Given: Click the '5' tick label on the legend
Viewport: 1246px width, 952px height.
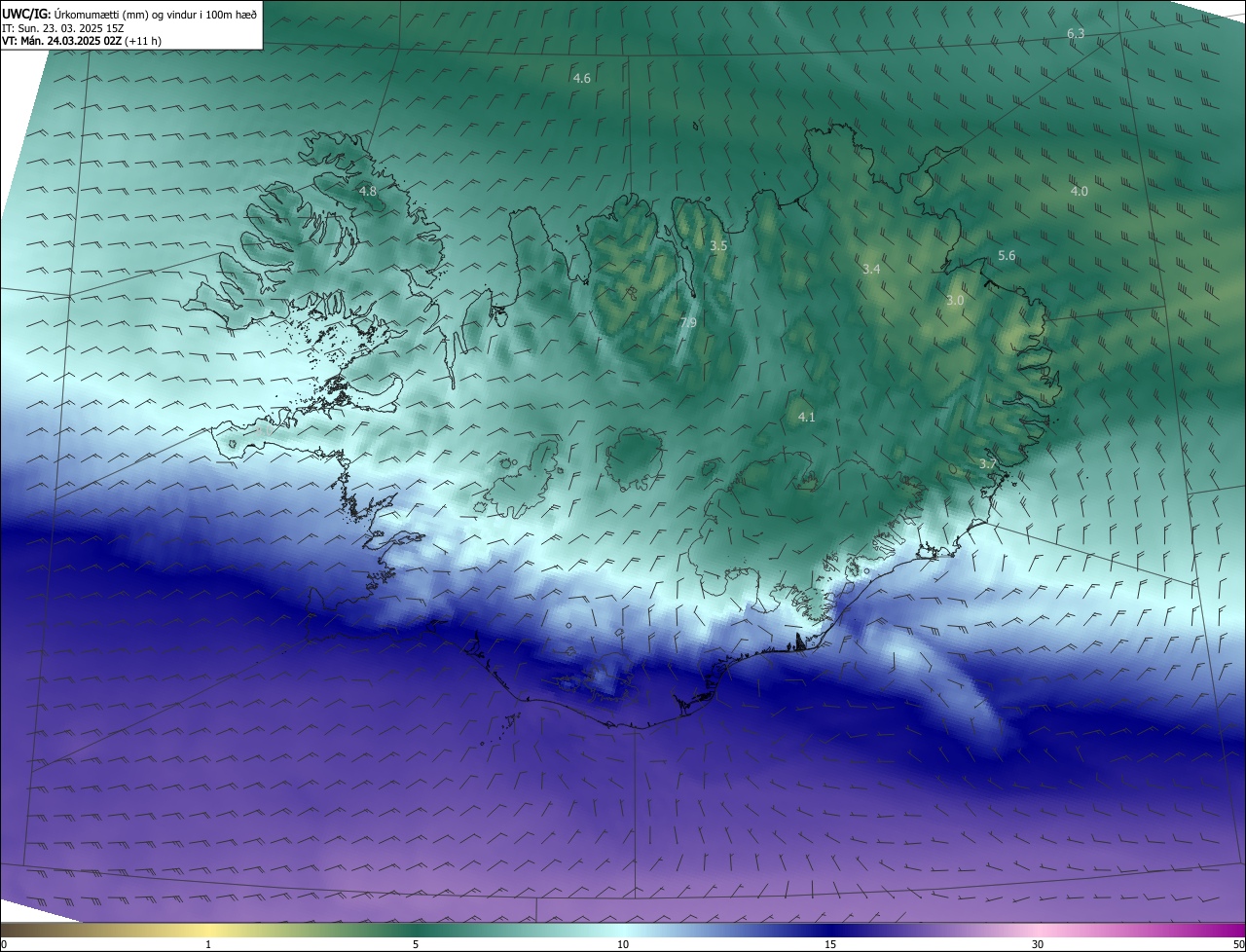Looking at the screenshot, I should point(416,944).
